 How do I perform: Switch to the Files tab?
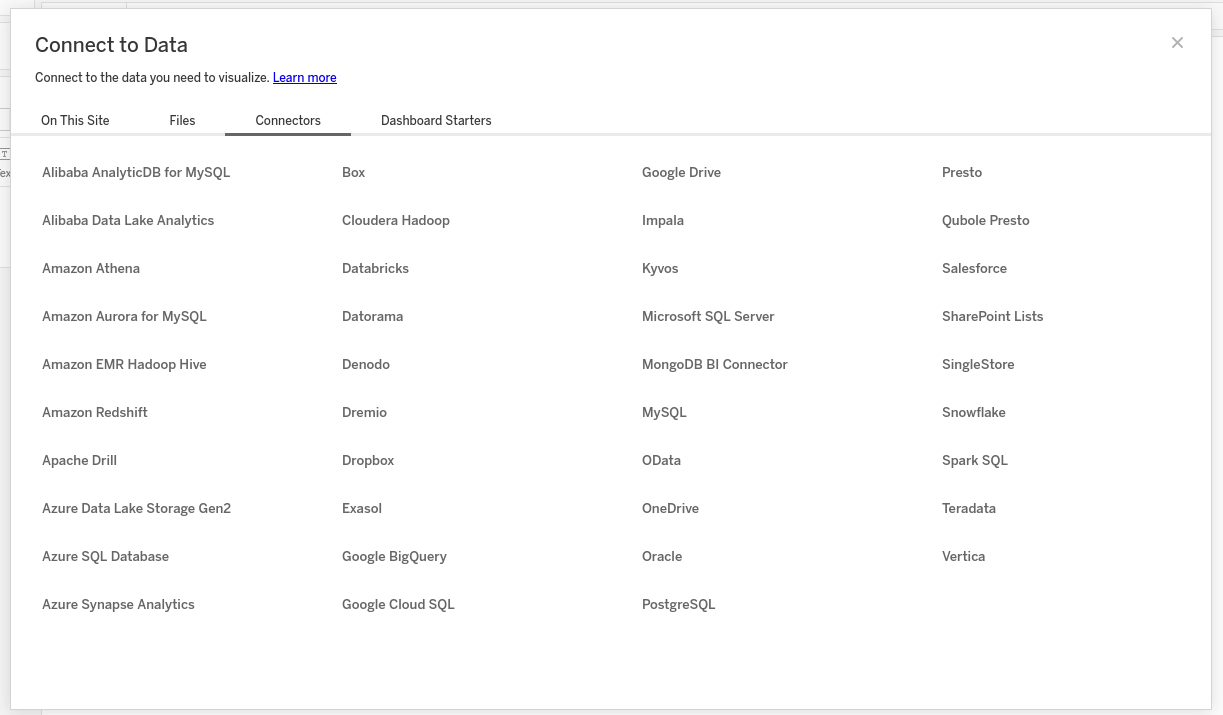tap(182, 120)
